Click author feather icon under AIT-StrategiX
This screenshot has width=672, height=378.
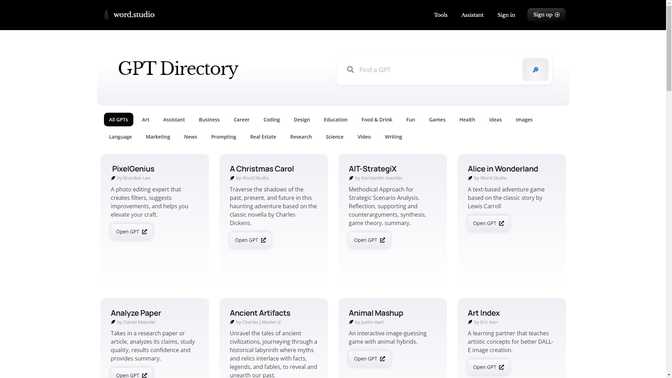point(351,178)
